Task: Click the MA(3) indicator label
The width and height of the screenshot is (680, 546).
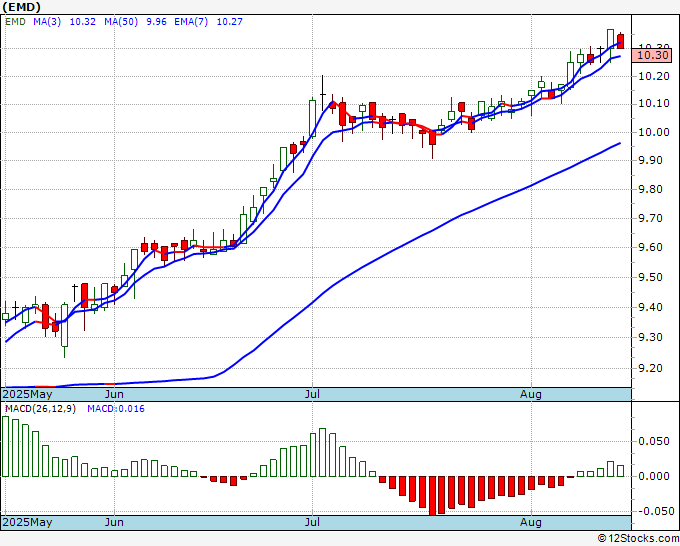Action: (x=47, y=21)
